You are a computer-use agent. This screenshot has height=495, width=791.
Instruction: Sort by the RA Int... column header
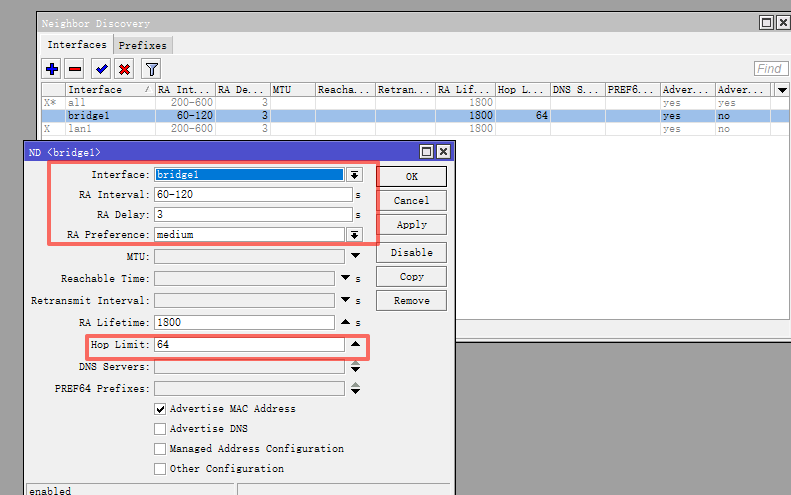pos(185,90)
